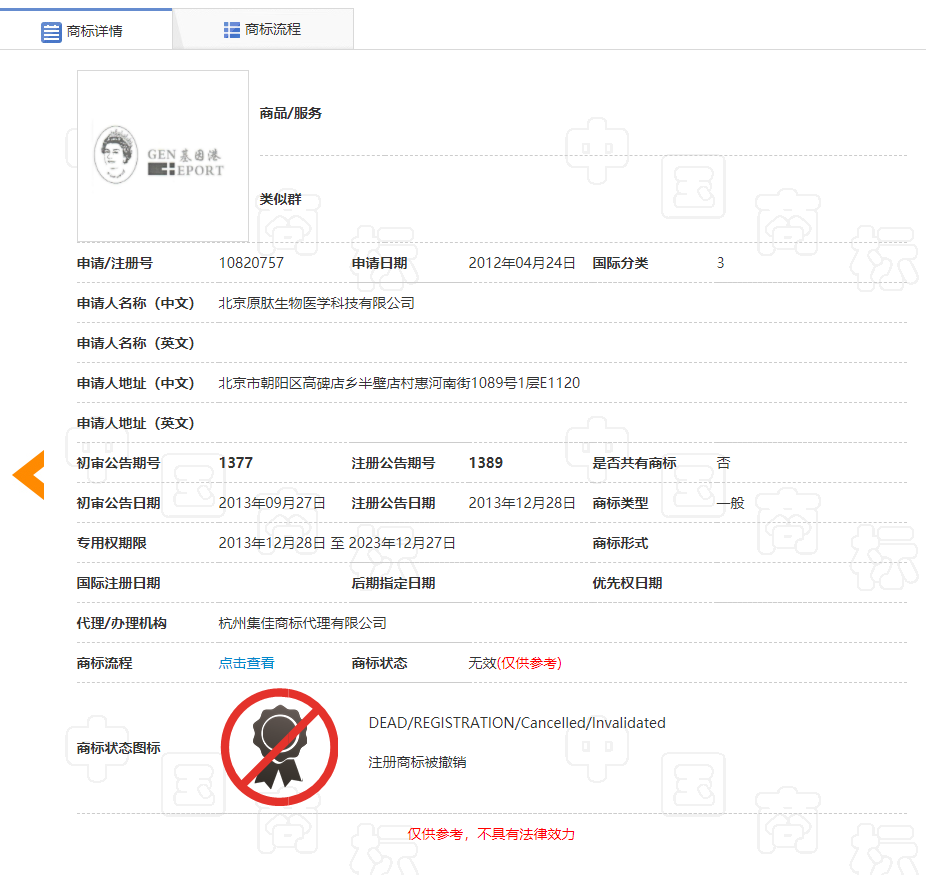Select the 申请人地址（英文） label
The height and width of the screenshot is (875, 926).
pyautogui.click(x=136, y=423)
